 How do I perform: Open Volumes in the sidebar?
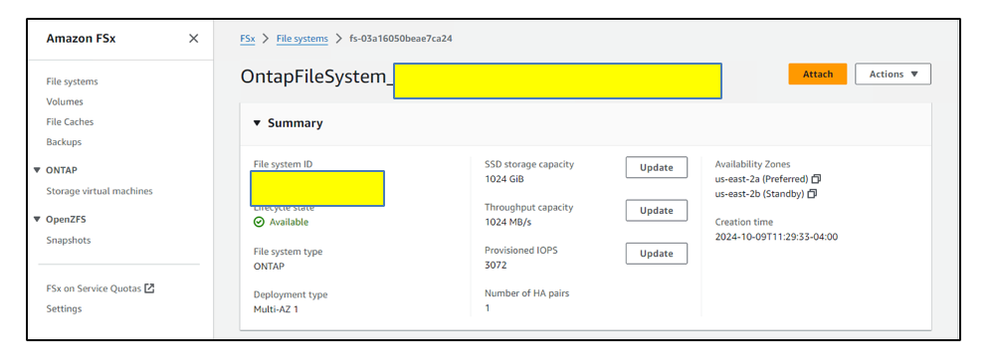click(64, 101)
